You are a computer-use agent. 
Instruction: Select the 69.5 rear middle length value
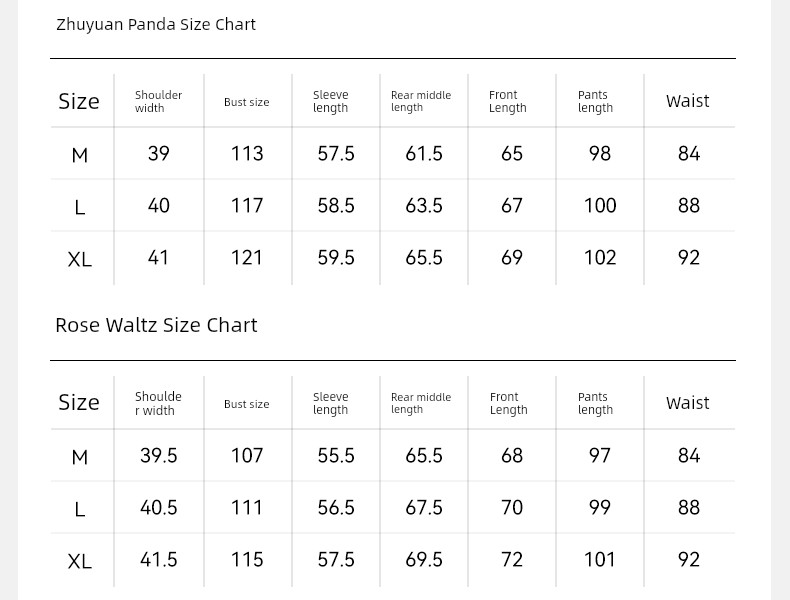tap(424, 560)
